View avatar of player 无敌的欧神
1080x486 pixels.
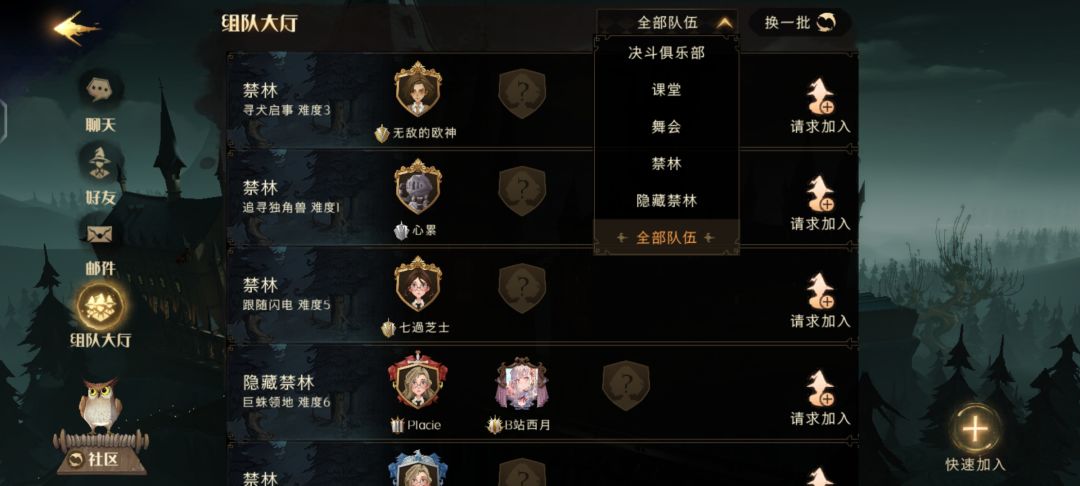tap(418, 89)
